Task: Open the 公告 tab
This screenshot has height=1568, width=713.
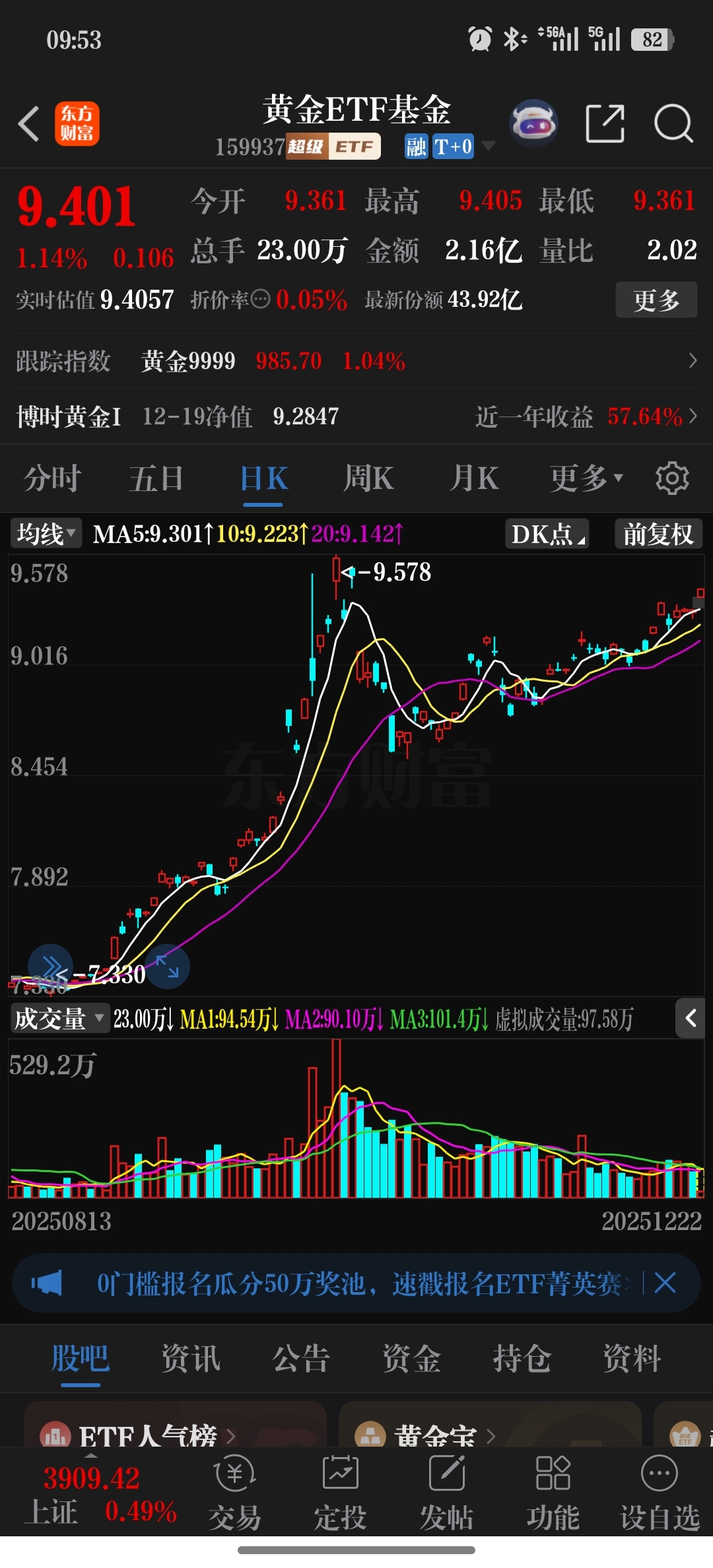Action: pyautogui.click(x=301, y=1358)
